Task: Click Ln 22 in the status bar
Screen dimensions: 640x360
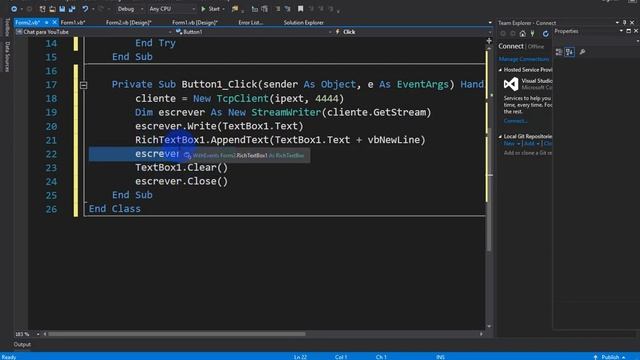Action: 300,357
